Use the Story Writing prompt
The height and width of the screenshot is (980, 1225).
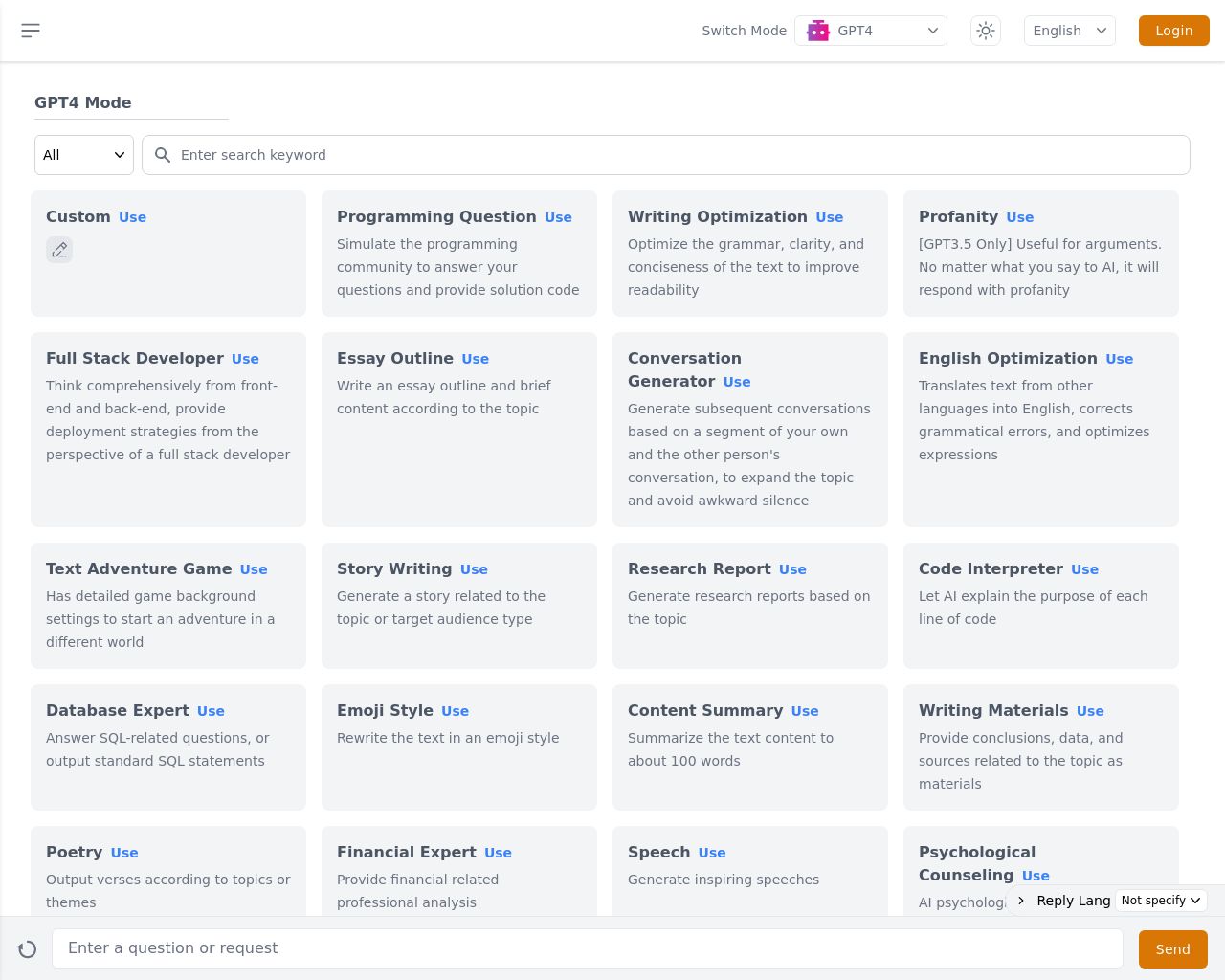pyautogui.click(x=475, y=569)
